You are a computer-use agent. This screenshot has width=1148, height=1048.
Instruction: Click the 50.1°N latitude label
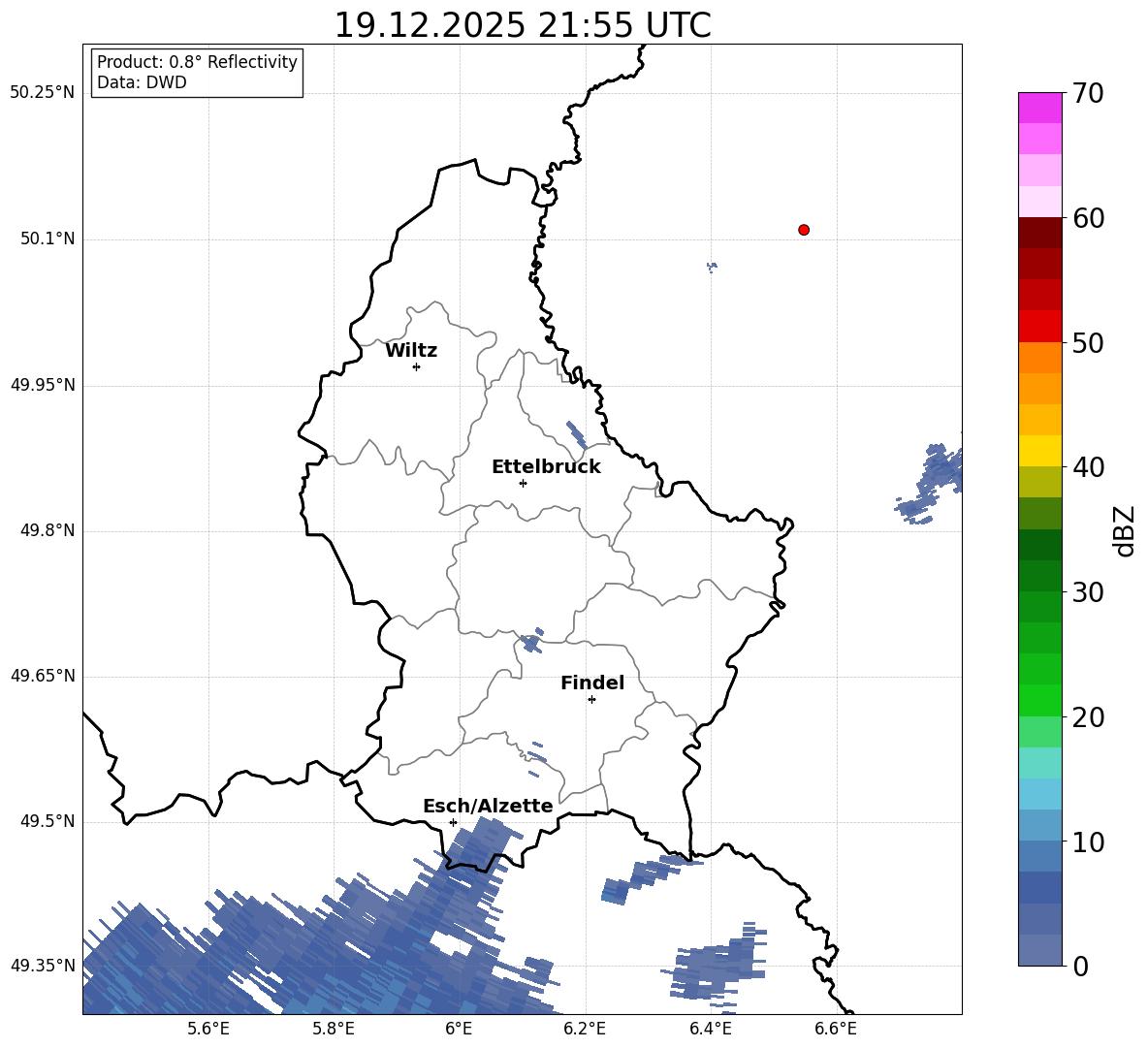point(48,239)
